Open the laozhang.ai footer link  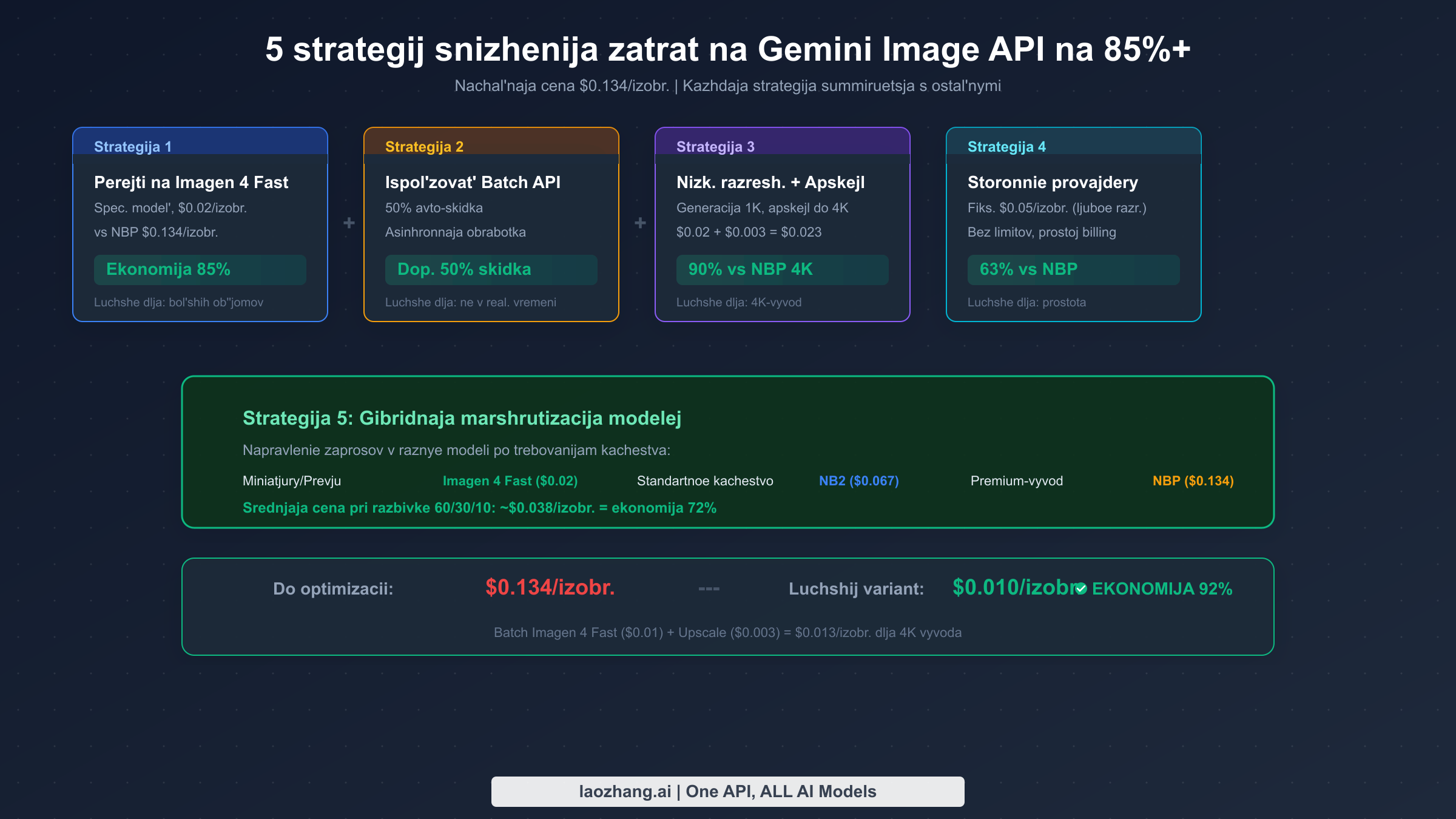pyautogui.click(x=727, y=791)
